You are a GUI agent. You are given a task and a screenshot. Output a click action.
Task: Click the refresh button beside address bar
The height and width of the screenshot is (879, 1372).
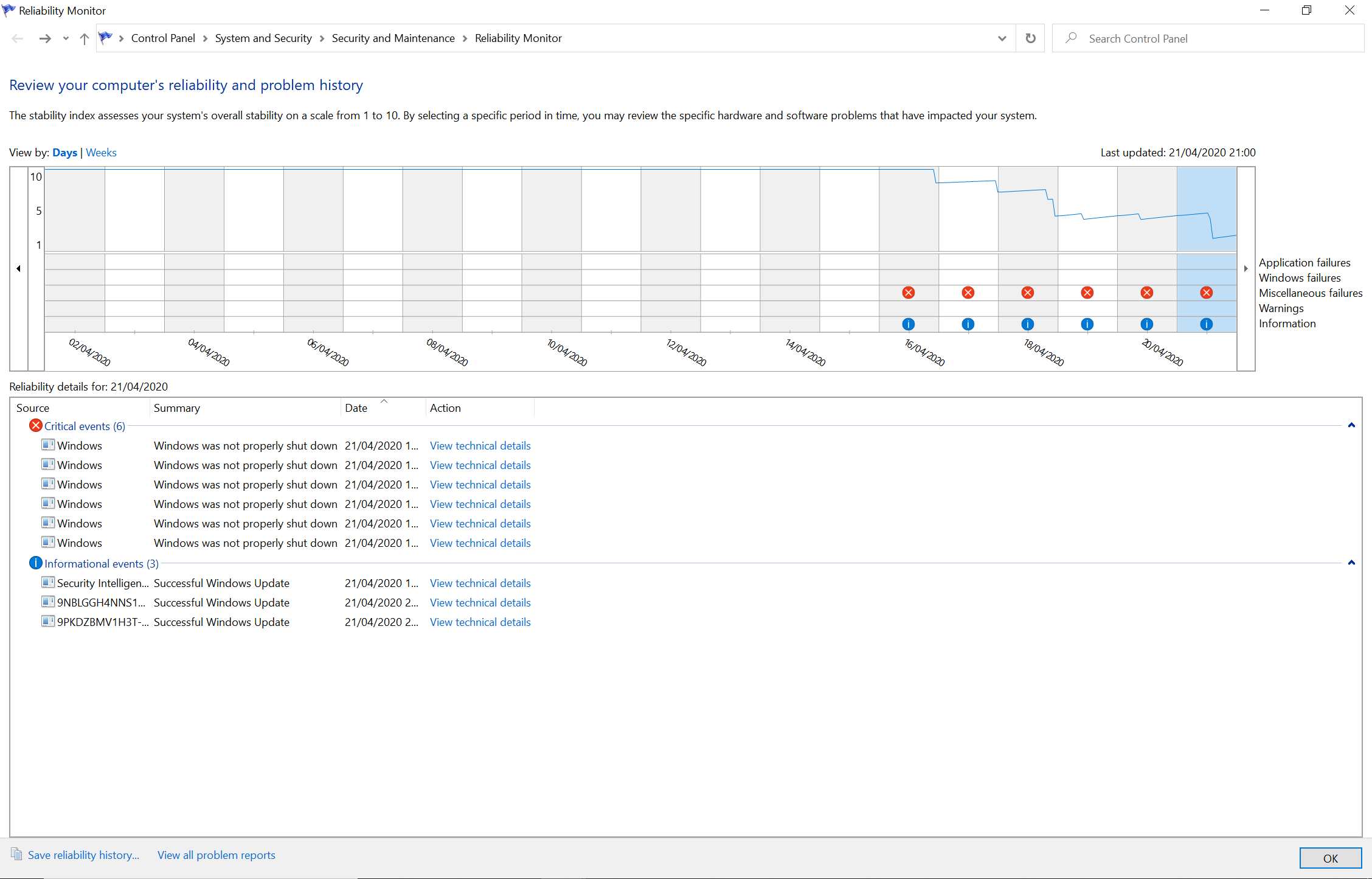(x=1030, y=38)
